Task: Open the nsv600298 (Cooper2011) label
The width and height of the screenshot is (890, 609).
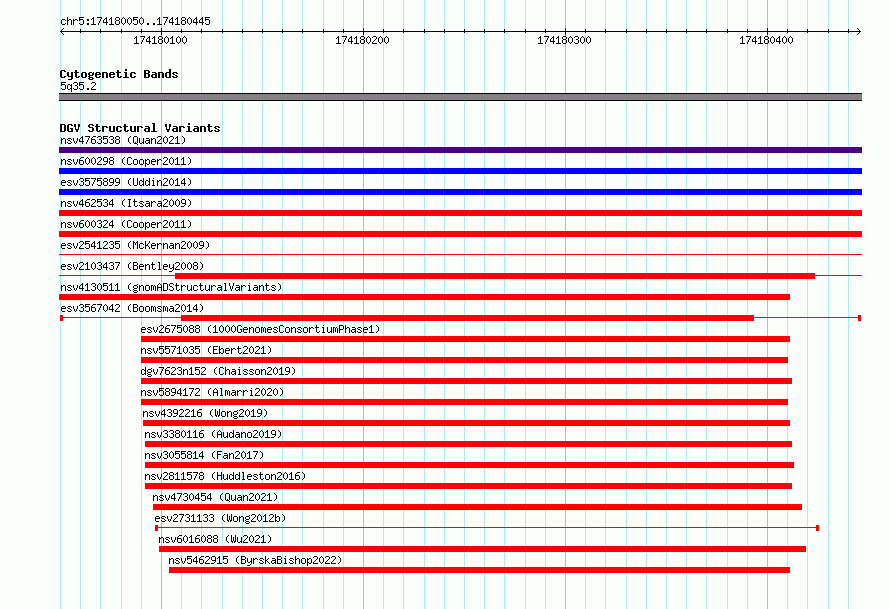Action: 126,161
